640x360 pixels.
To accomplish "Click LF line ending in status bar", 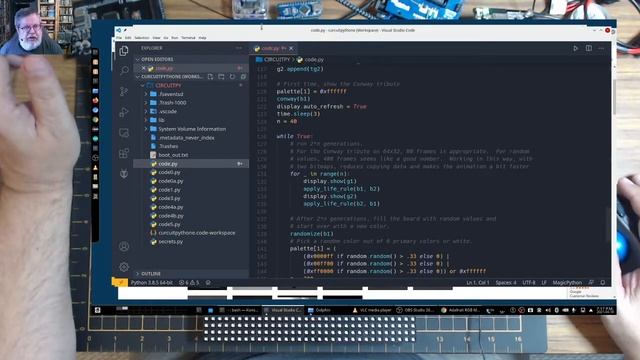I will click(x=544, y=282).
